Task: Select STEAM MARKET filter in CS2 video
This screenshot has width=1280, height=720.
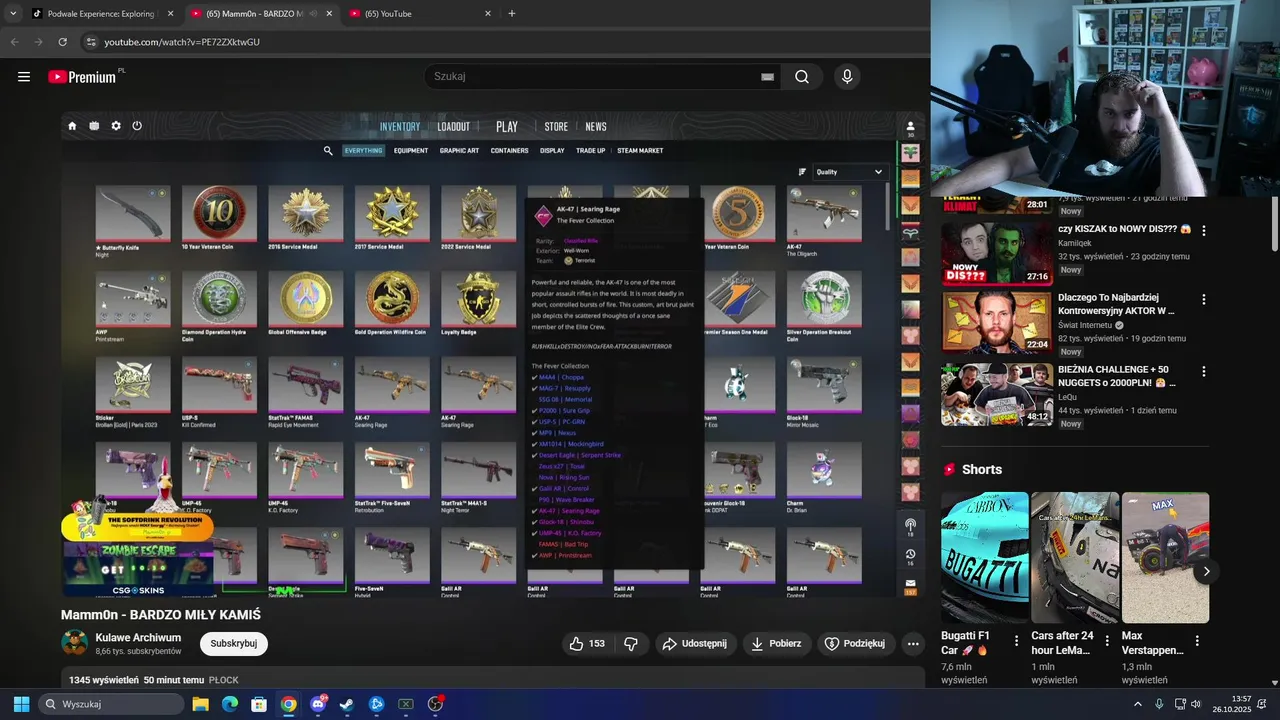Action: (640, 151)
